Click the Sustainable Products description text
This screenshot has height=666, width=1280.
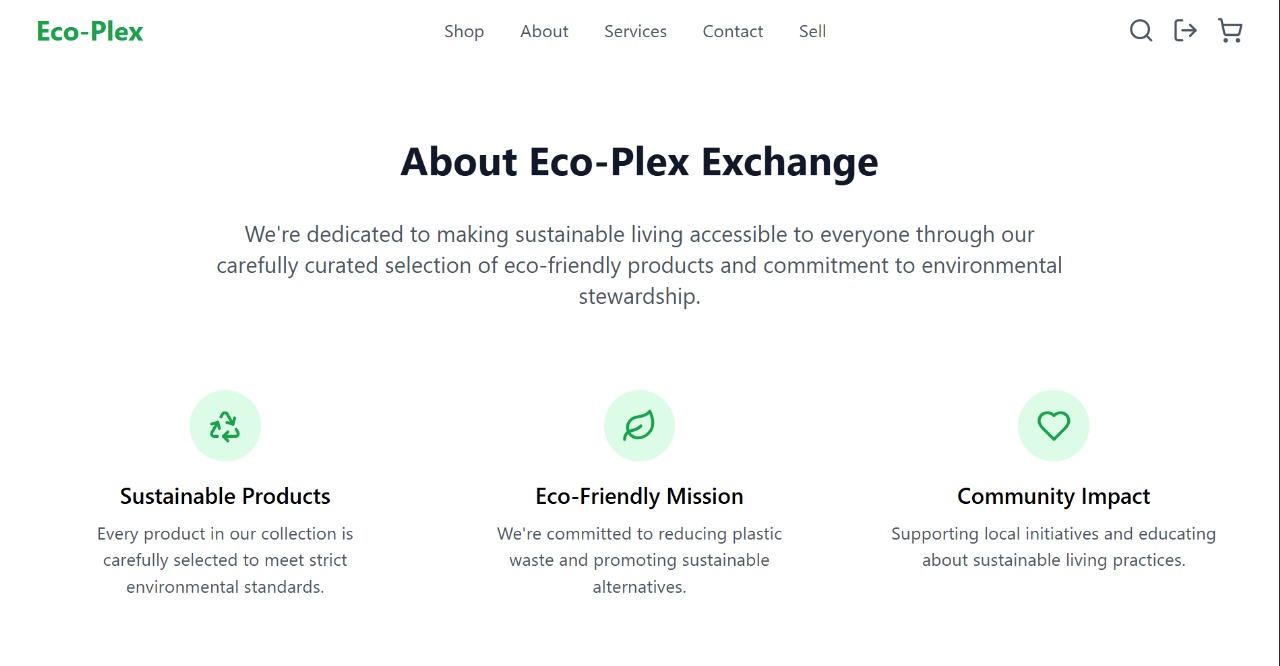tap(225, 560)
